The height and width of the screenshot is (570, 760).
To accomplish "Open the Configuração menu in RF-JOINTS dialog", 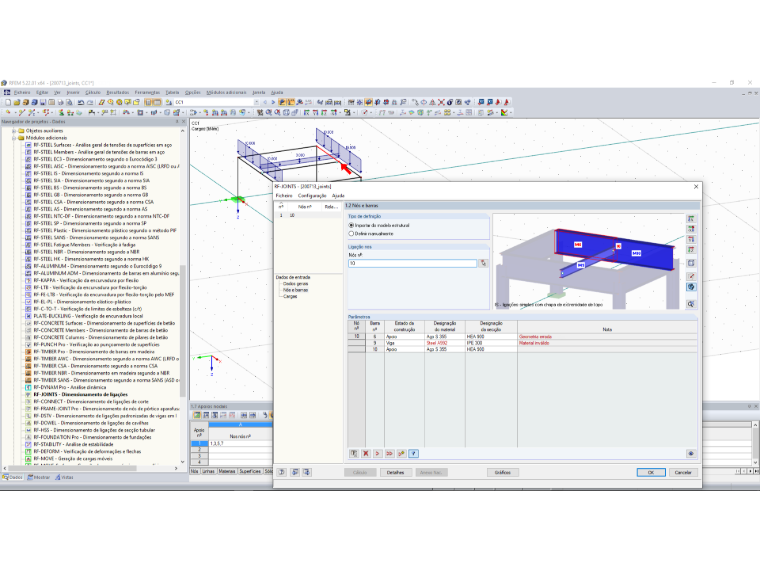I will (312, 196).
